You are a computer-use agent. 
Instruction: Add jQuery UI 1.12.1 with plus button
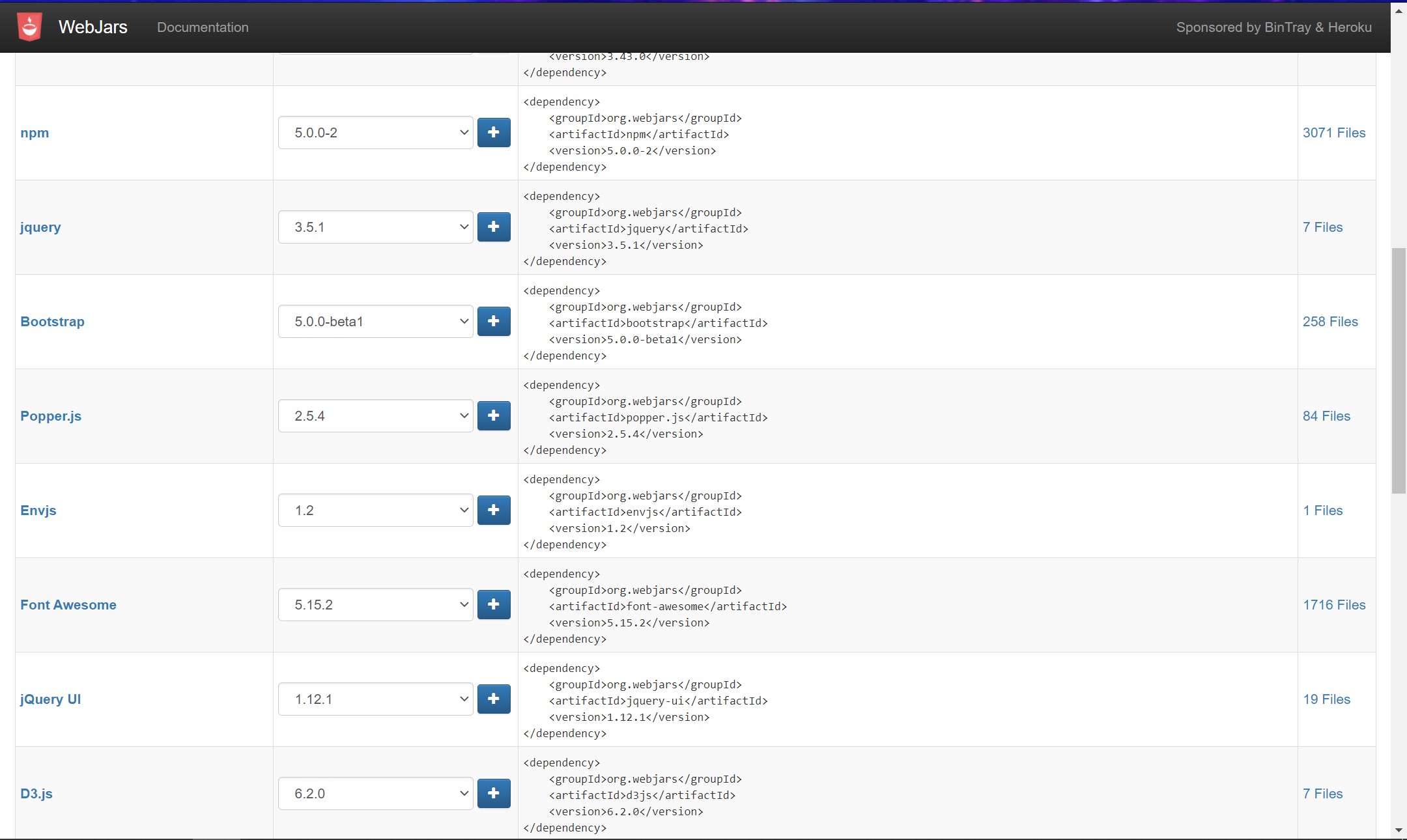(x=494, y=699)
